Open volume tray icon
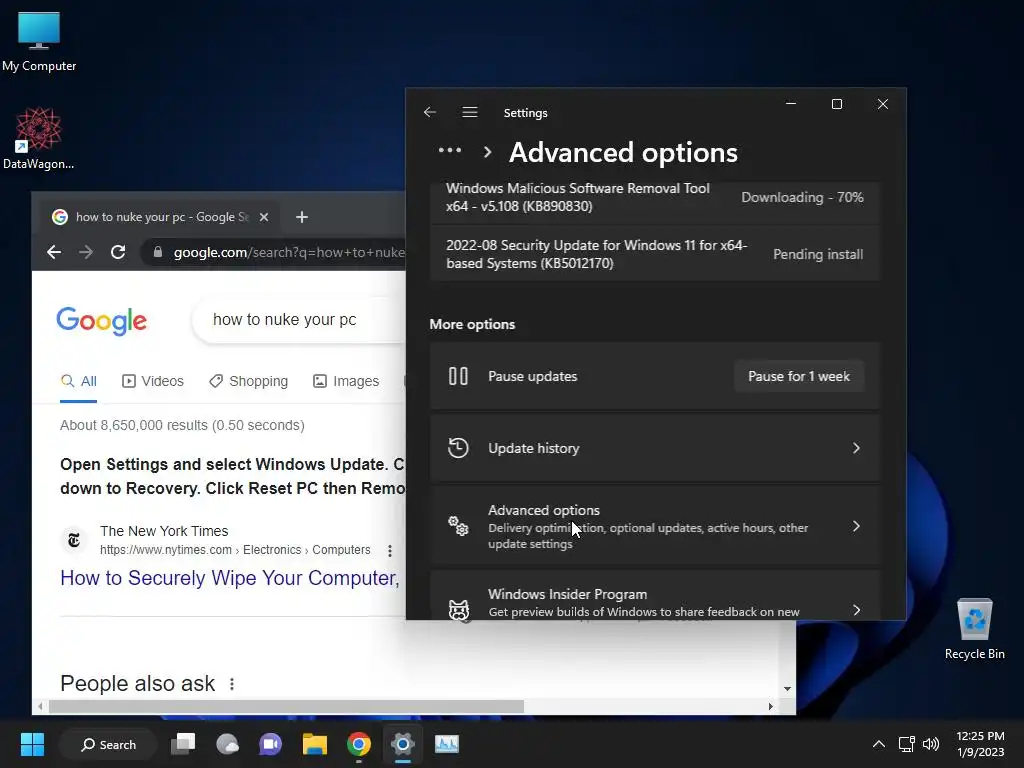The width and height of the screenshot is (1024, 768). (931, 744)
